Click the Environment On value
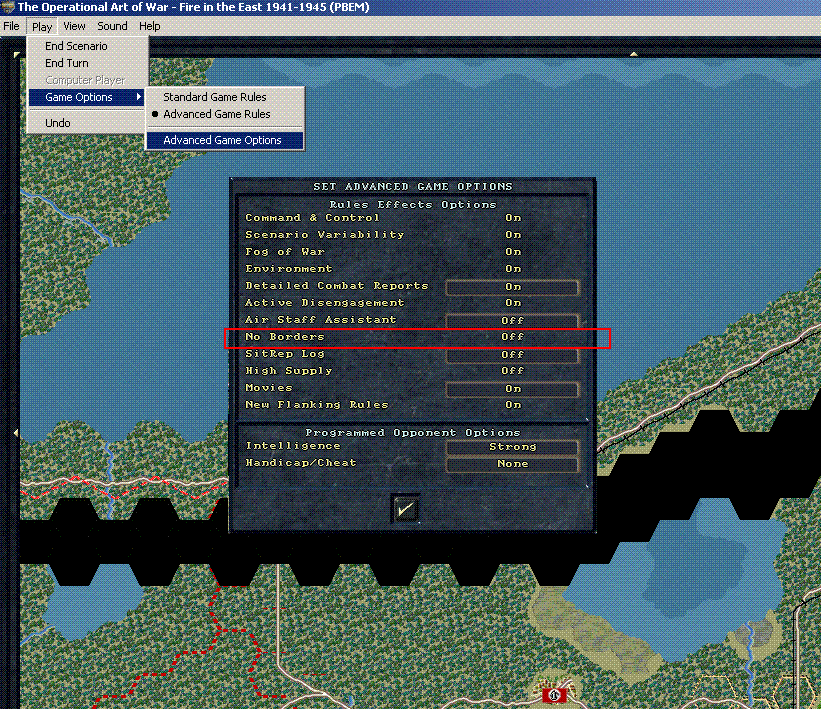The width and height of the screenshot is (821, 709). coord(513,269)
